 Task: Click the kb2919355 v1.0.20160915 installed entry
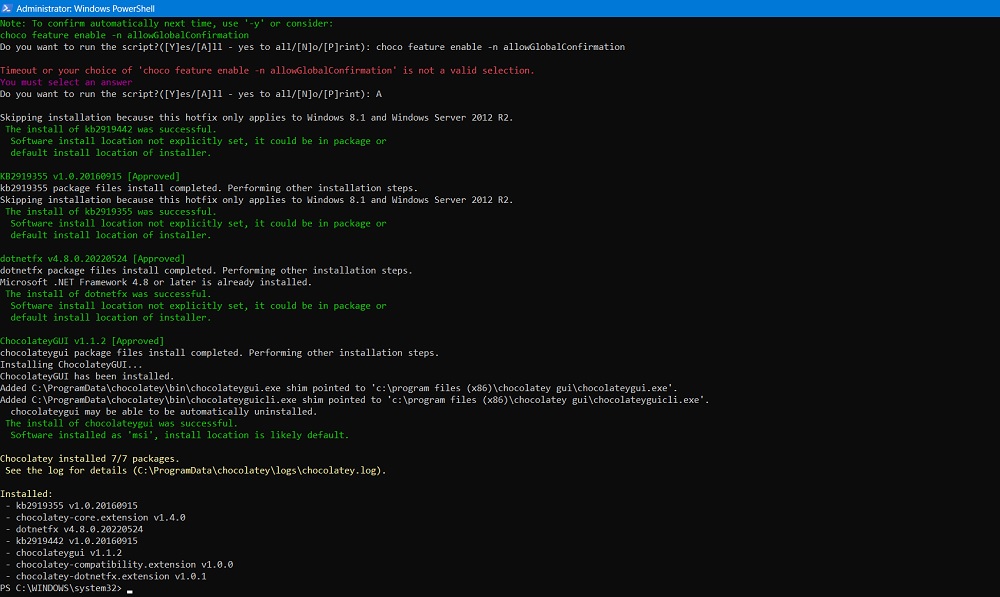[x=70, y=505]
